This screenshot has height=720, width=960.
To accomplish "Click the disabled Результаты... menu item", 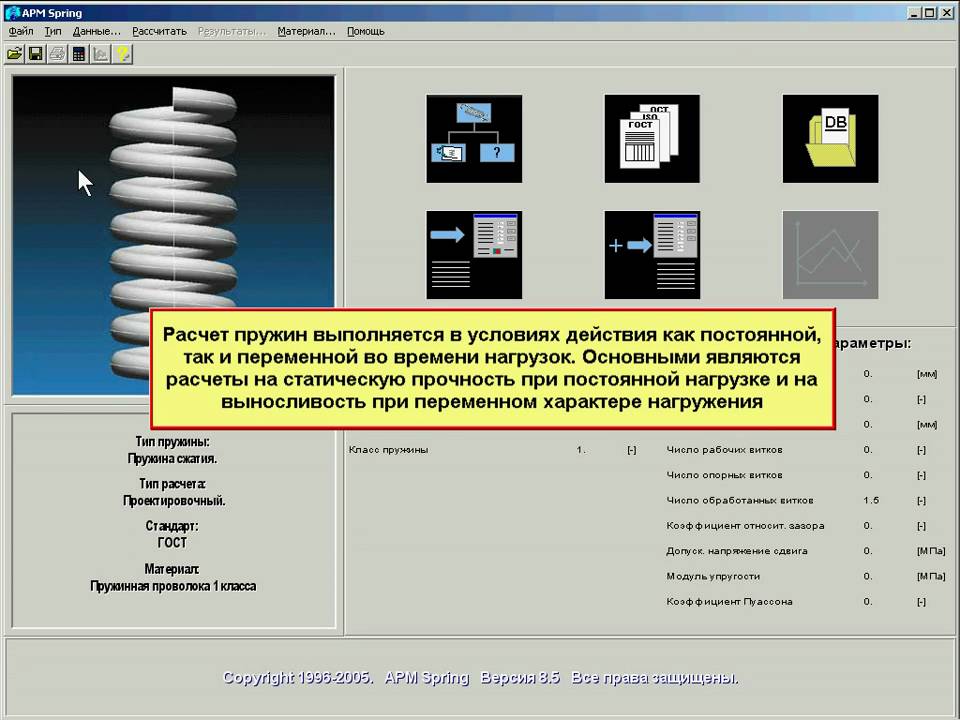I will (x=231, y=31).
